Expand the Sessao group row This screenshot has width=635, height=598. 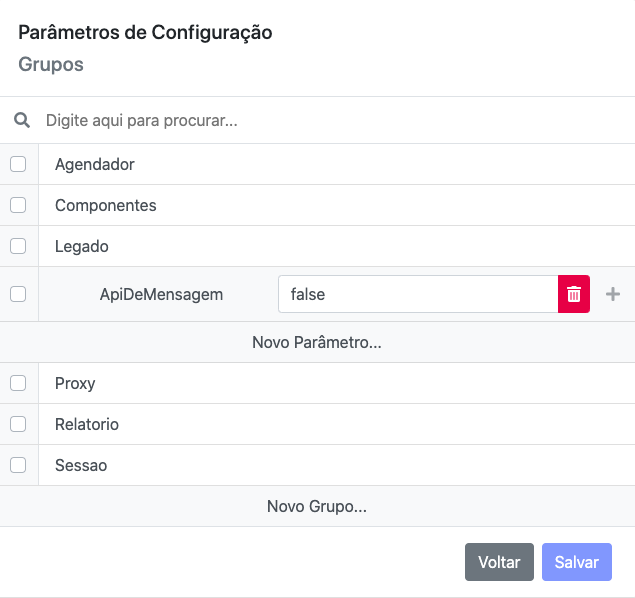click(81, 465)
